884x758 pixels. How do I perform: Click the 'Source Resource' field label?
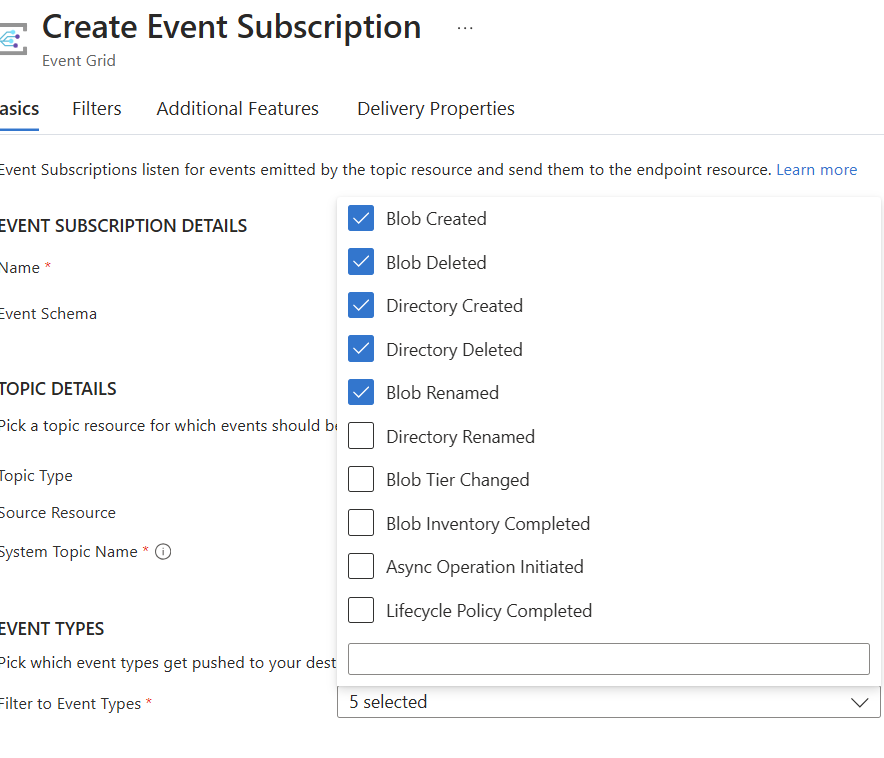pos(58,513)
